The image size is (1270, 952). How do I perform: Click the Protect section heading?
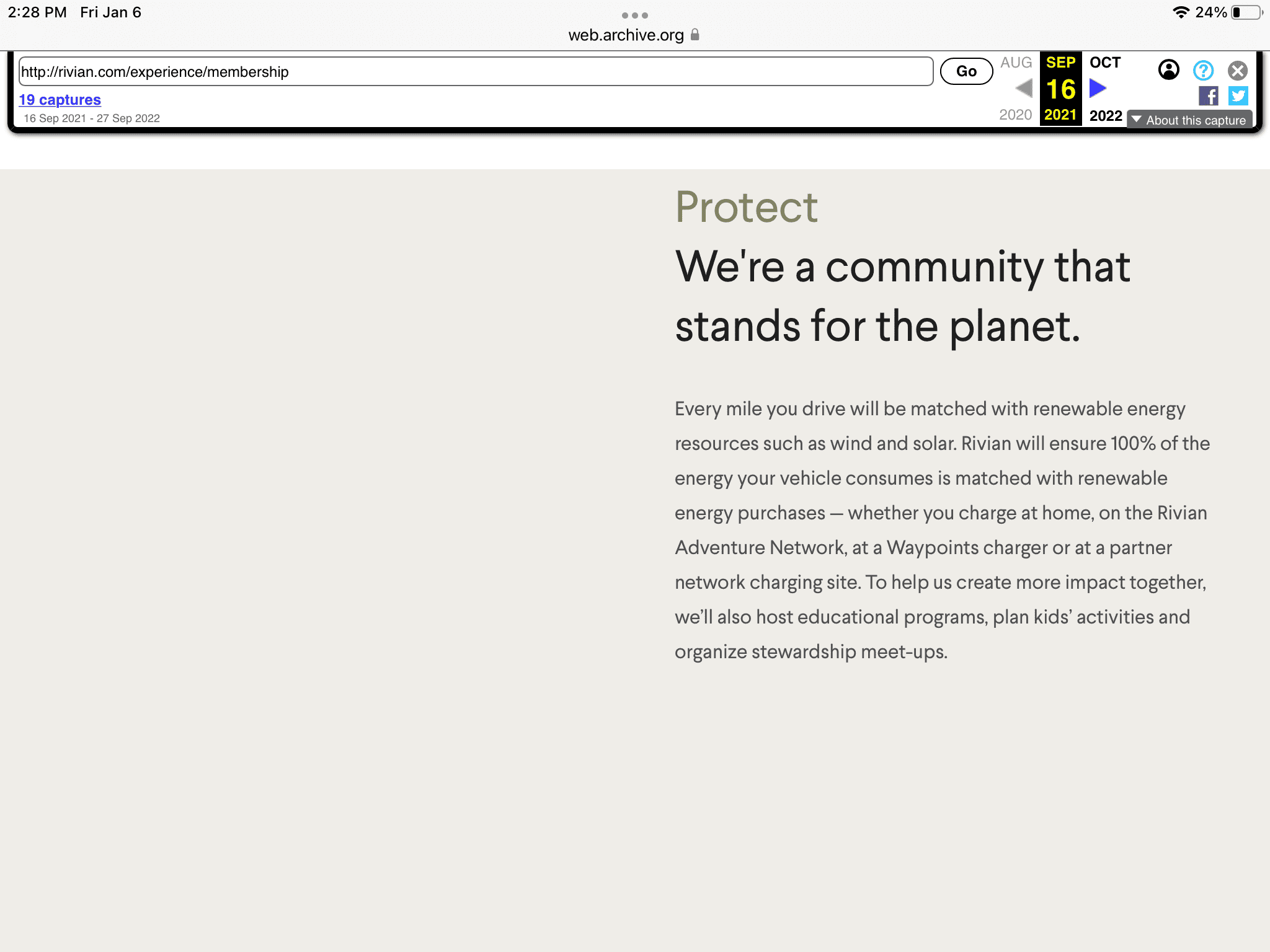tap(747, 207)
